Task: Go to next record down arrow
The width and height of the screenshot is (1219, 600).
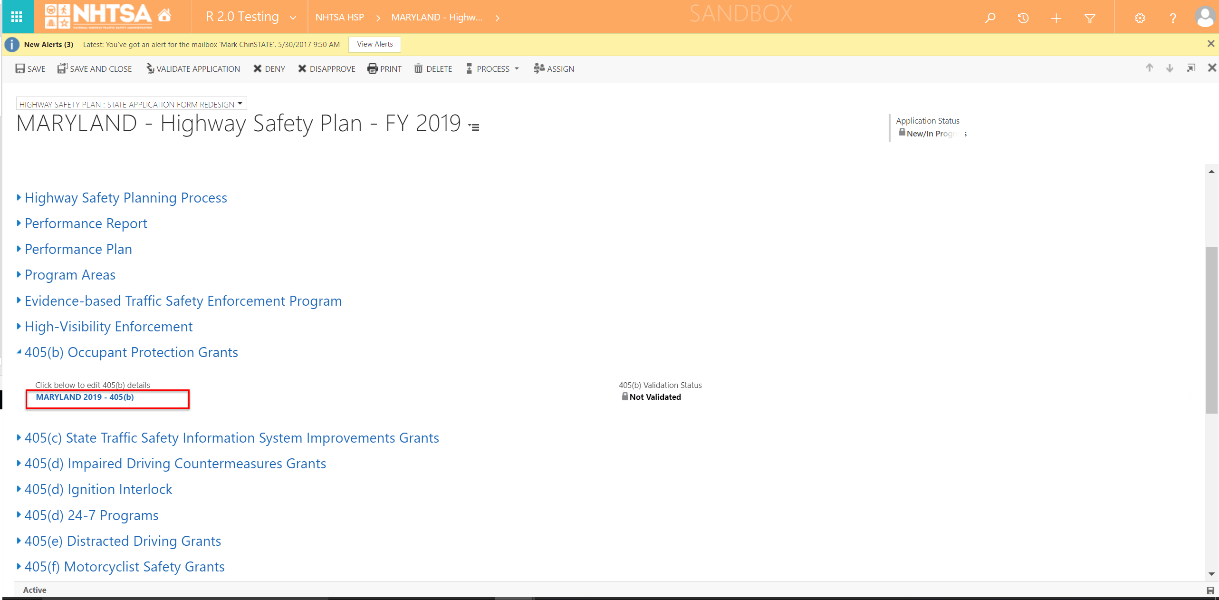Action: tap(1169, 68)
